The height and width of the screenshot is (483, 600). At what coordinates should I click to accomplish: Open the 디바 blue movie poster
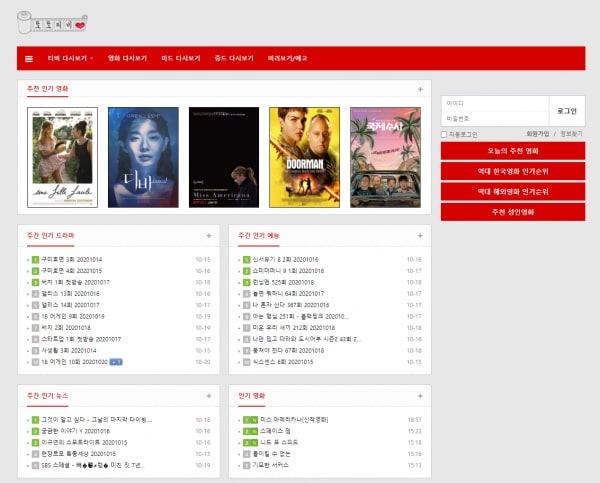143,157
